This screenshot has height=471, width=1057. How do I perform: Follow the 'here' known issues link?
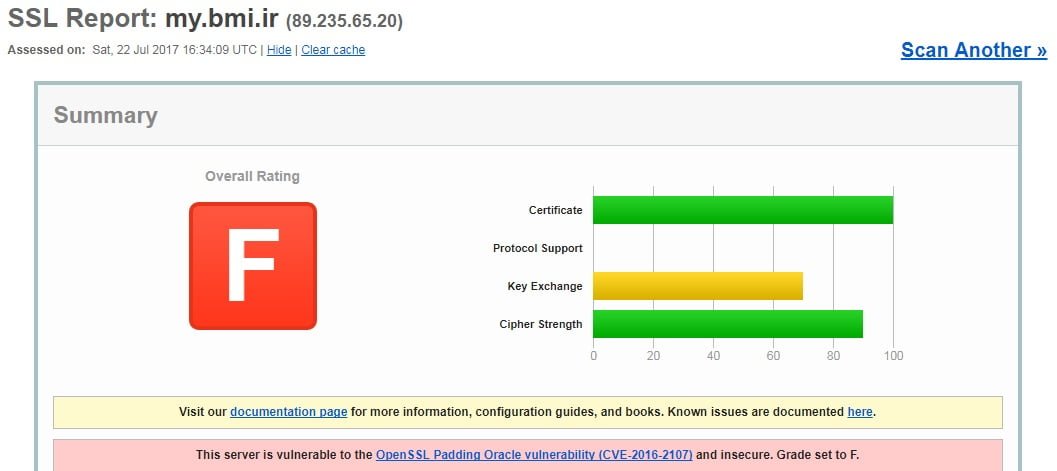[859, 412]
